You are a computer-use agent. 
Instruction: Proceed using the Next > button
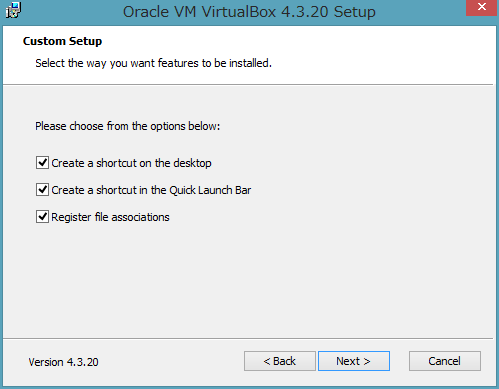pyautogui.click(x=354, y=361)
